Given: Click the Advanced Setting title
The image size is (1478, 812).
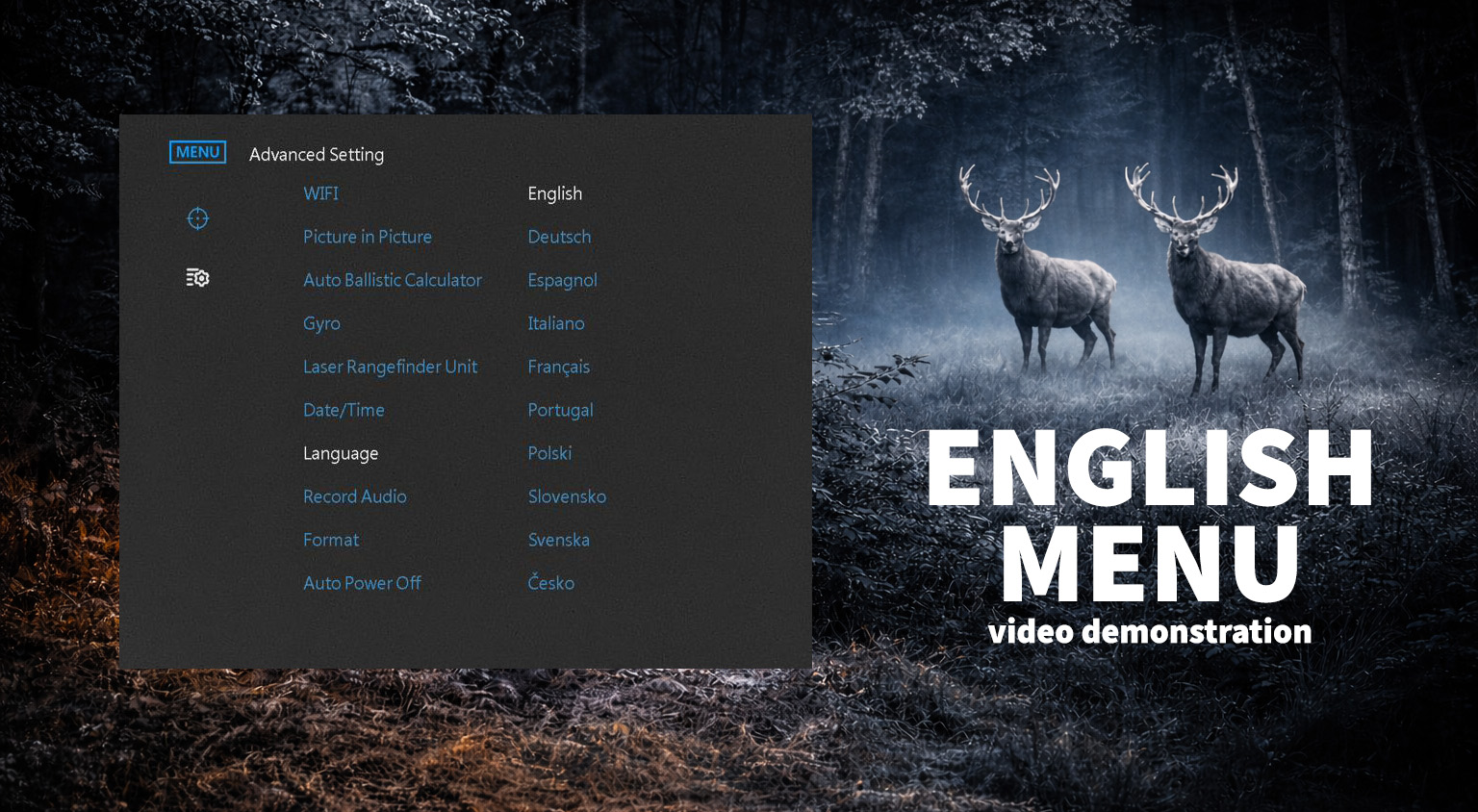Looking at the screenshot, I should coord(316,154).
